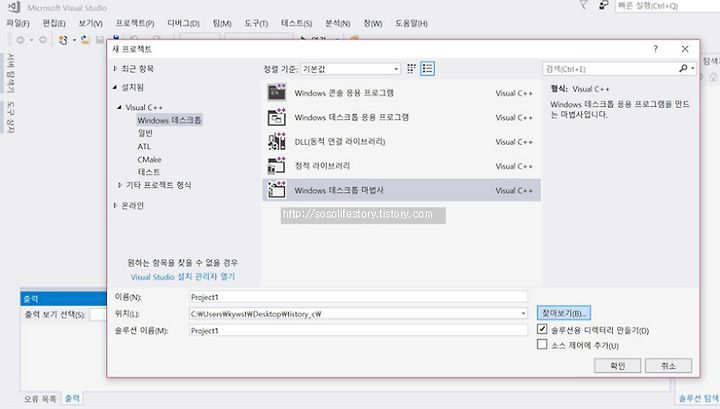
Task: Select the 정적 라이브러리 template icon
Action: click(x=277, y=166)
